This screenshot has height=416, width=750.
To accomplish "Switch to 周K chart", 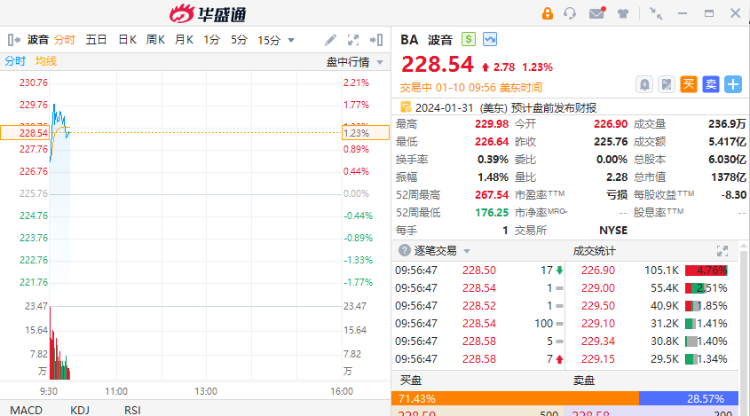I will click(155, 40).
